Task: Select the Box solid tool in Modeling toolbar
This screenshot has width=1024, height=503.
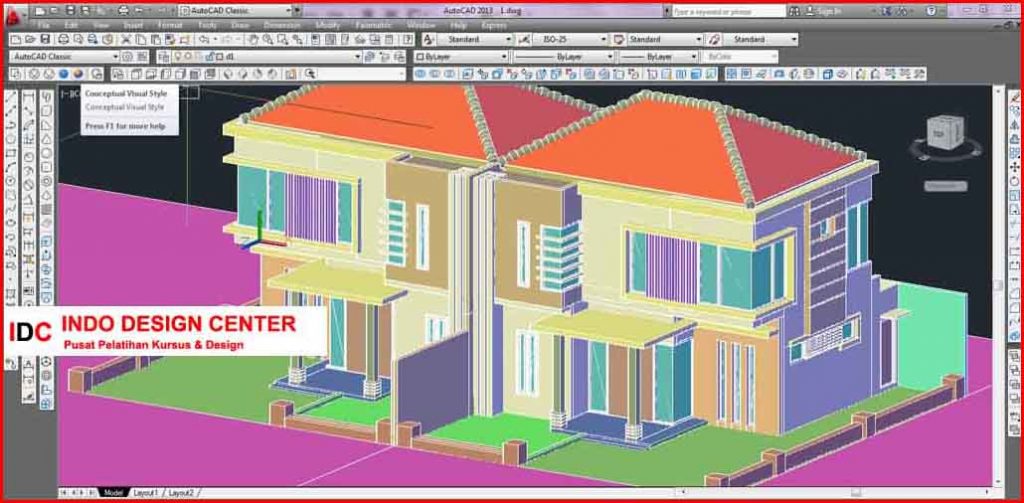Action: click(46, 112)
